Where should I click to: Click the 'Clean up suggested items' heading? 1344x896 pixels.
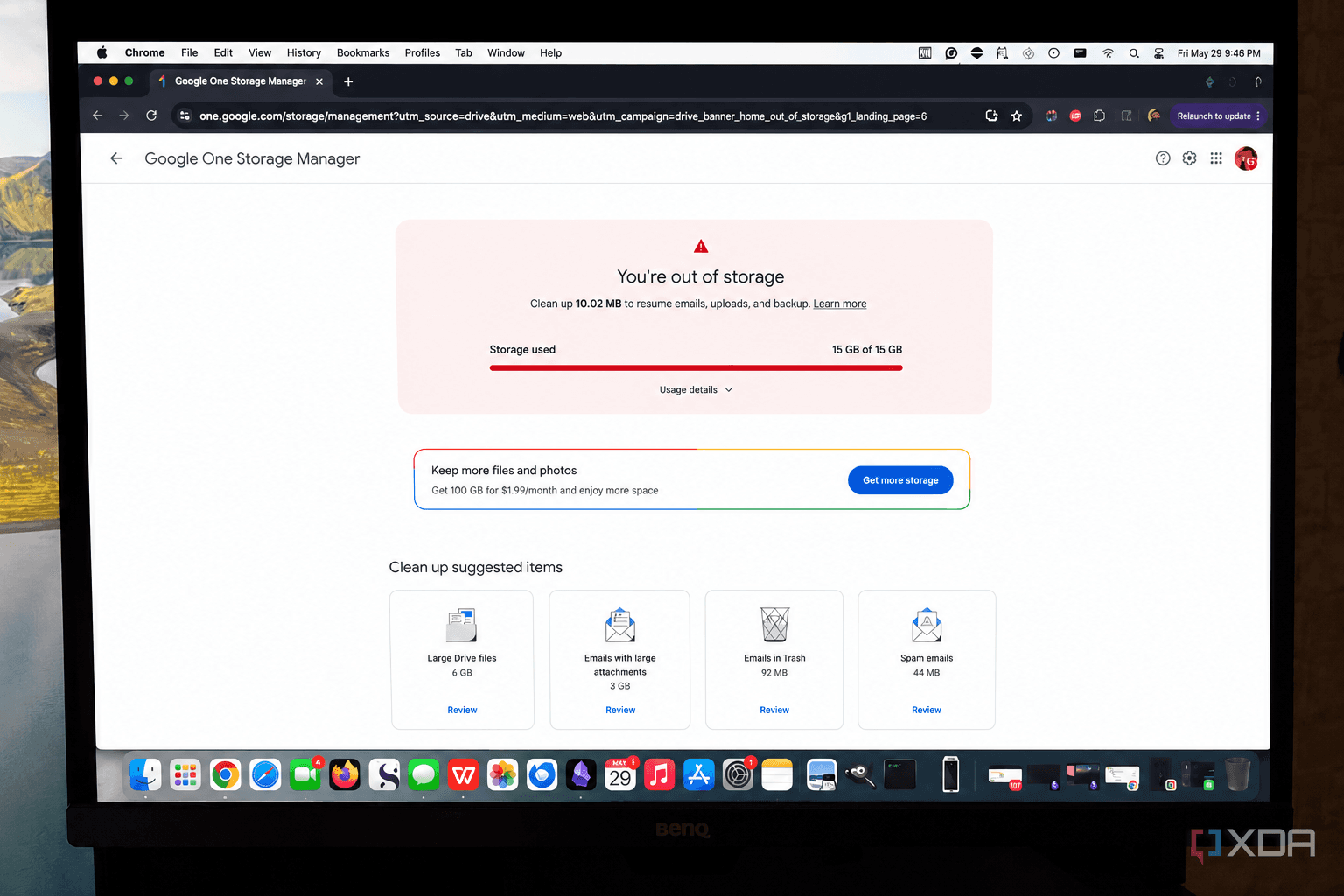click(476, 567)
